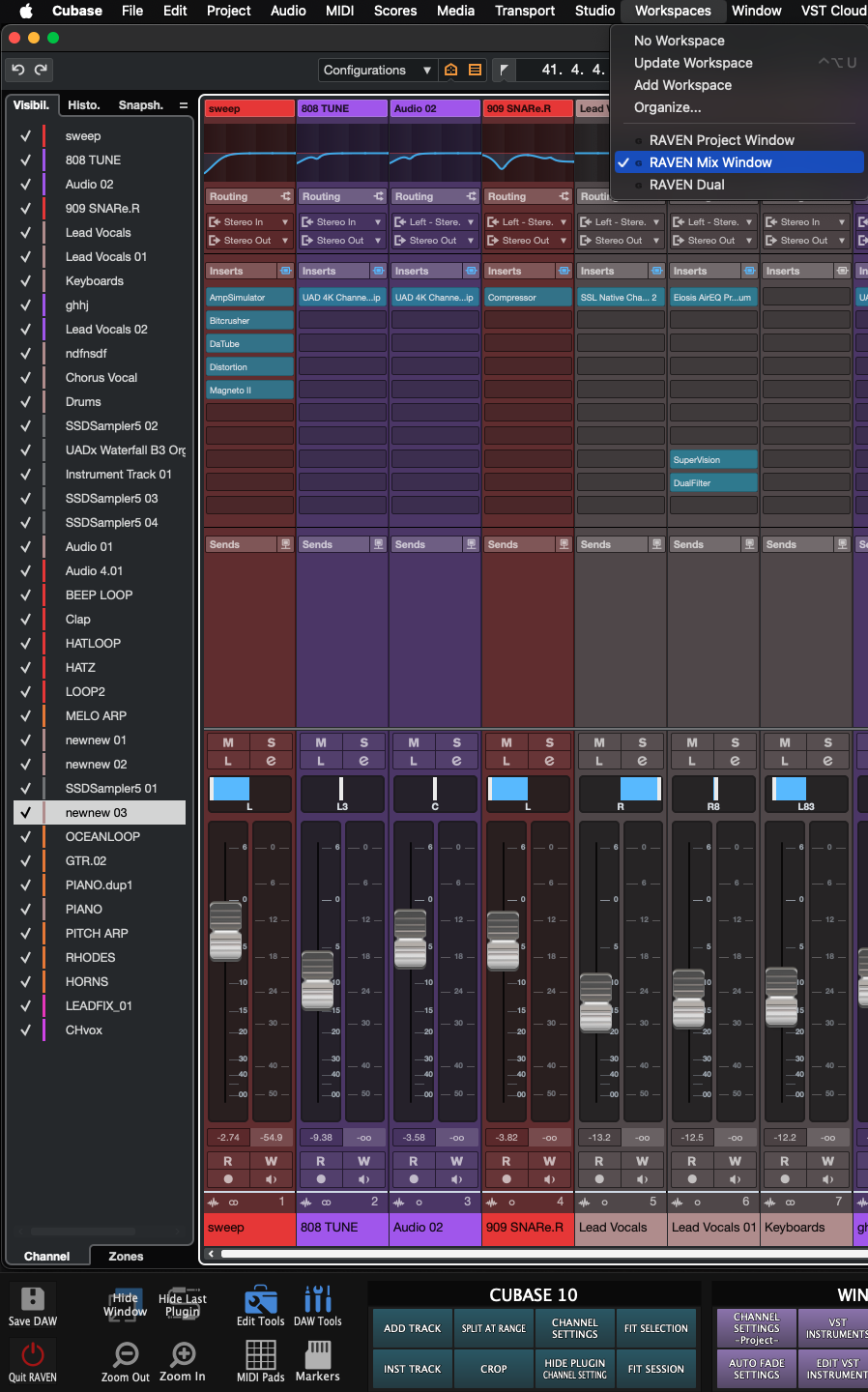Image resolution: width=868 pixels, height=1392 pixels.
Task: Click the Hide Last Plugin icon
Action: pos(183,1303)
